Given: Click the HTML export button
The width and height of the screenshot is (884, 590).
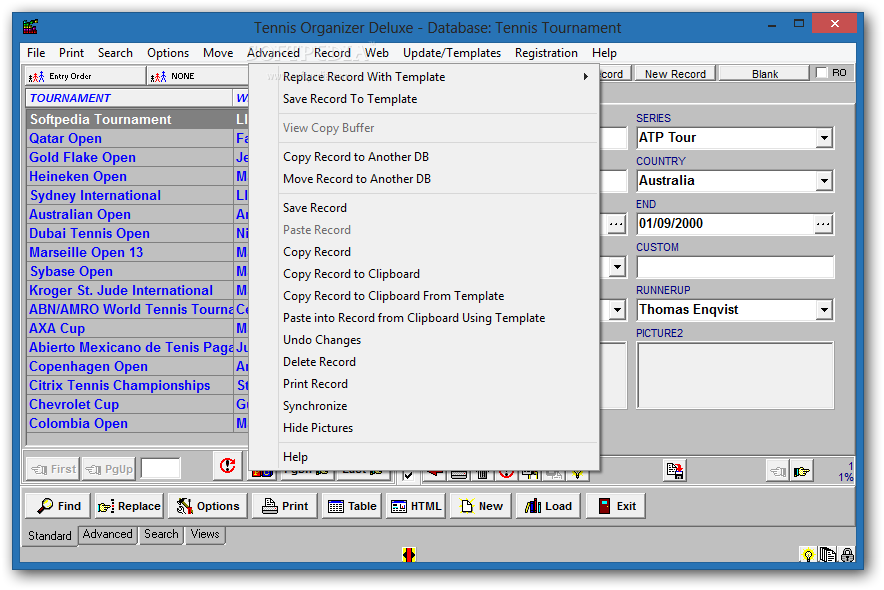Looking at the screenshot, I should click(416, 506).
